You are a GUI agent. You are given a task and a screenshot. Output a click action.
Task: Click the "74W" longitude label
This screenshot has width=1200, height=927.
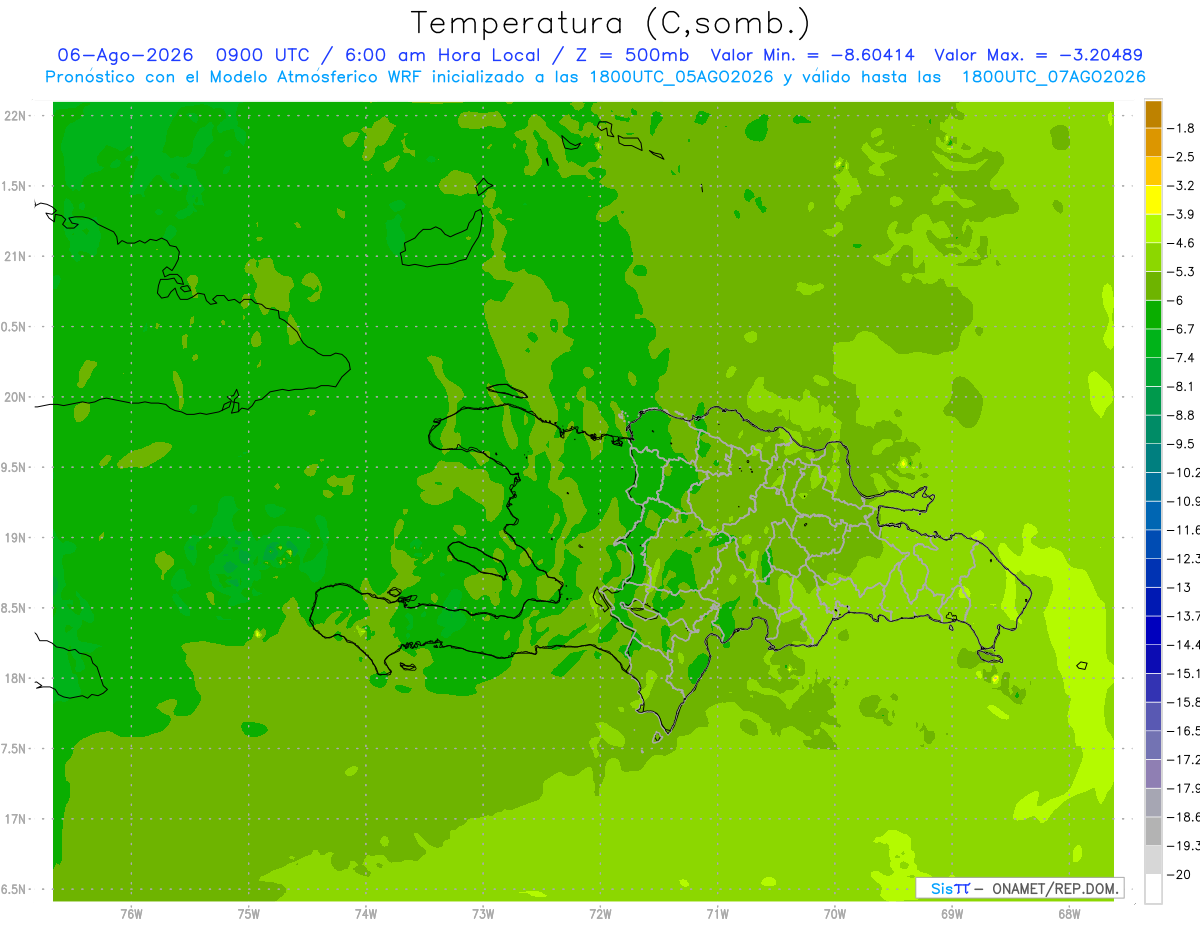(x=366, y=913)
